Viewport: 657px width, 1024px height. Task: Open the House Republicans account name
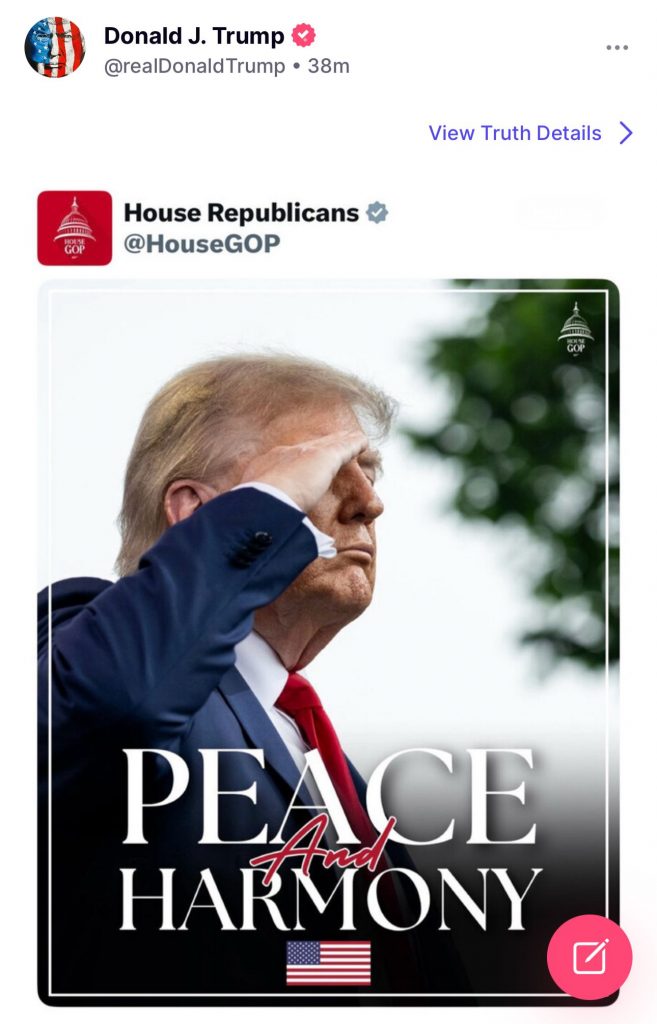(x=241, y=212)
